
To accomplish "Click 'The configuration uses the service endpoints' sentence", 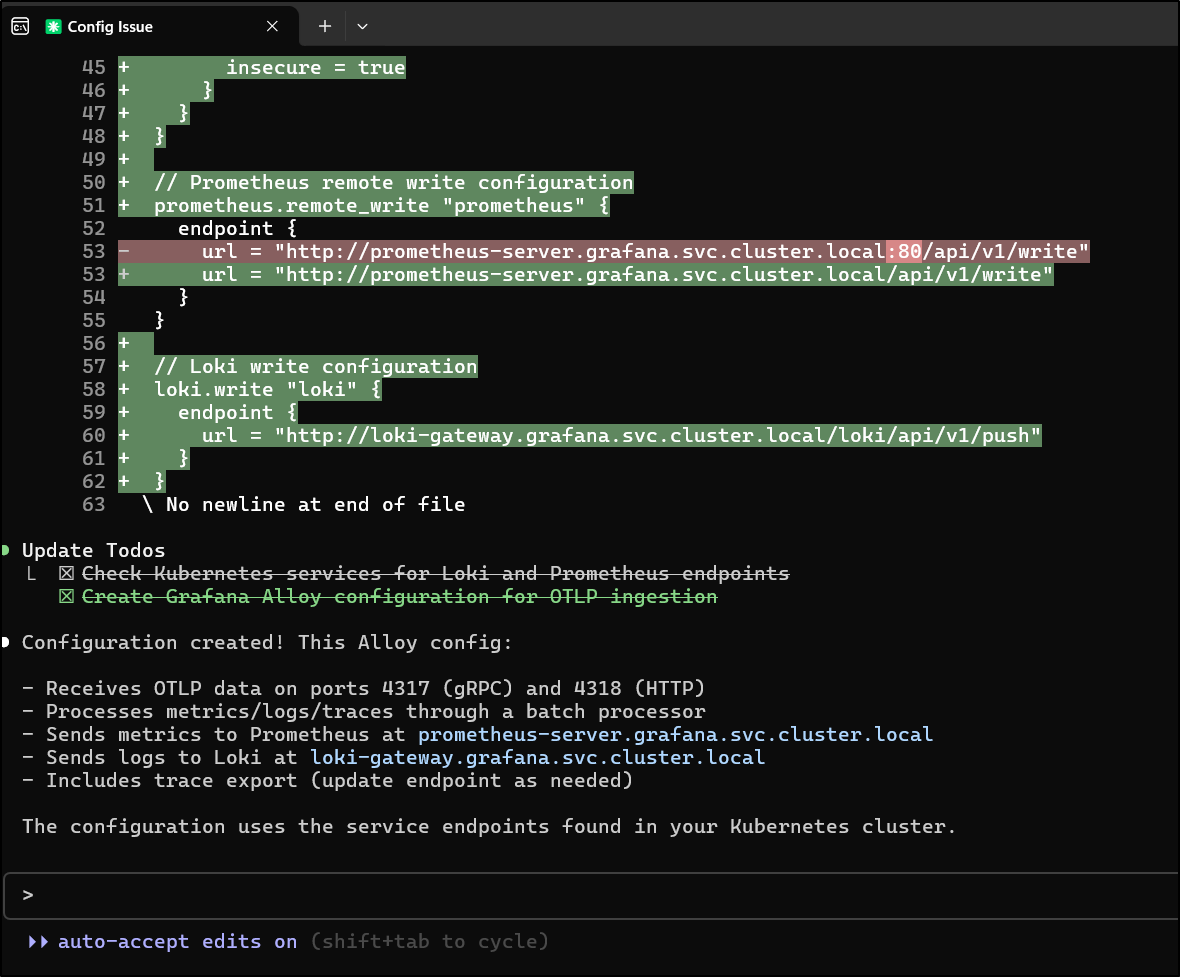I will [x=489, y=826].
